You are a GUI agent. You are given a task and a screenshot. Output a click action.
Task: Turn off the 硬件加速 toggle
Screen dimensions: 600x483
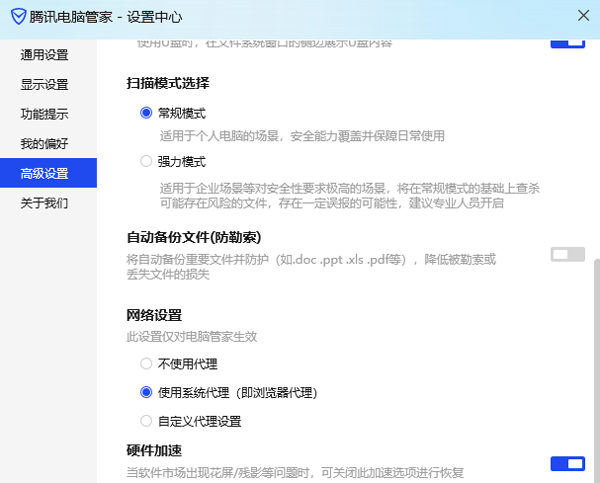click(567, 464)
